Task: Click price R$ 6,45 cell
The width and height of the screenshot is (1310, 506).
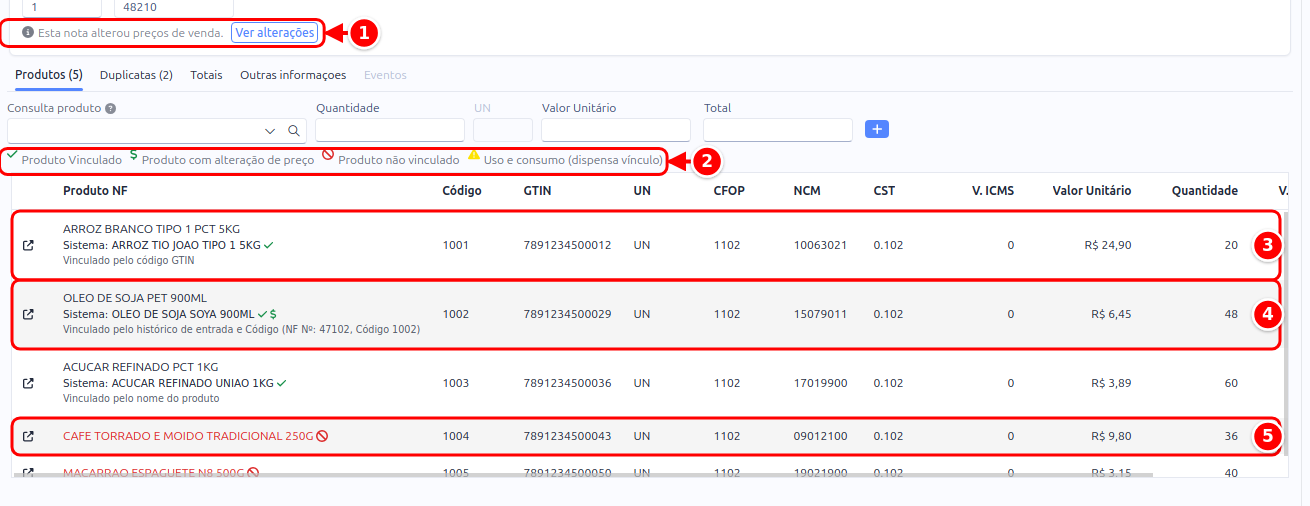Action: [1111, 314]
